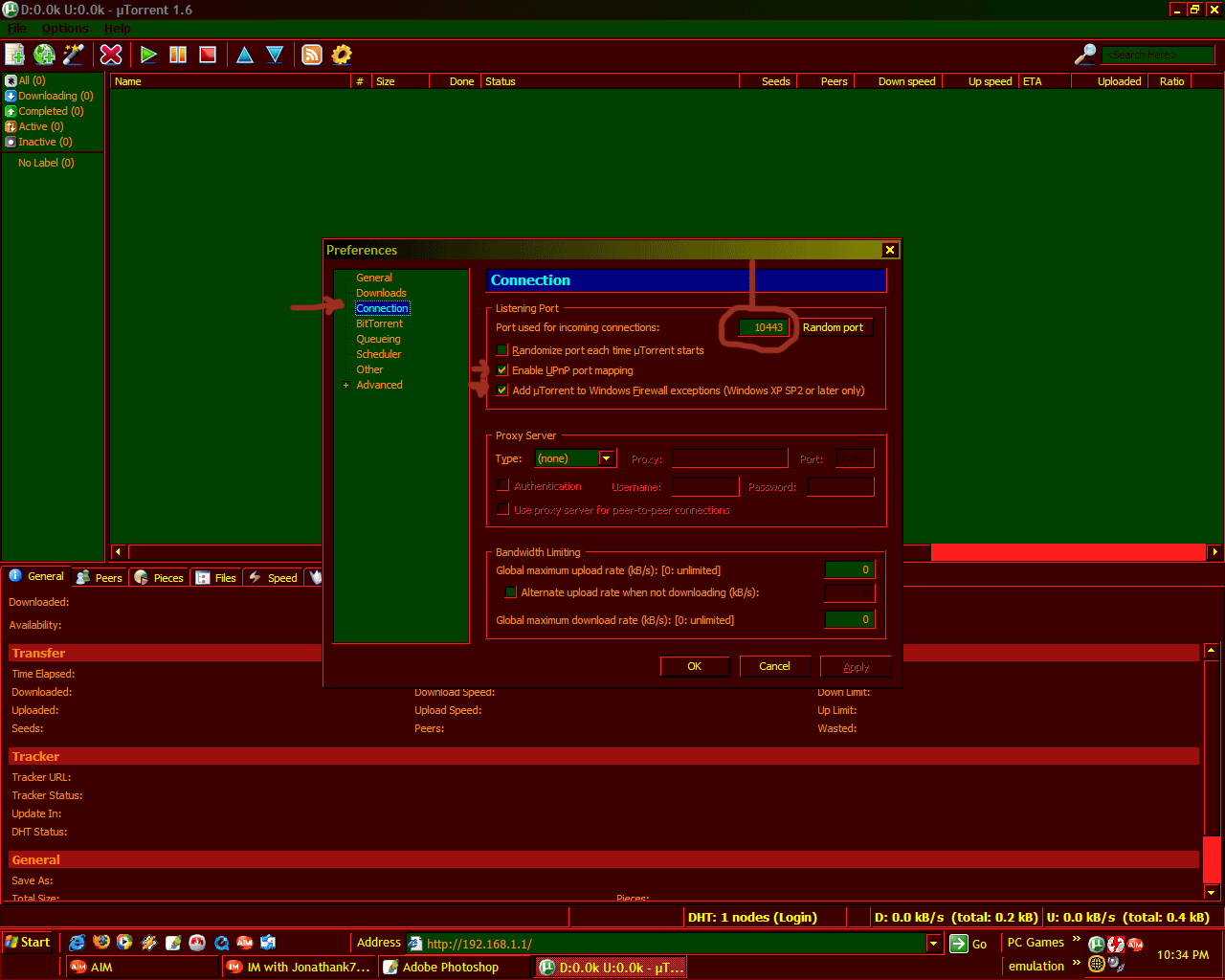Select Downloads in preferences tree
Viewport: 1225px width, 980px height.
(x=381, y=293)
